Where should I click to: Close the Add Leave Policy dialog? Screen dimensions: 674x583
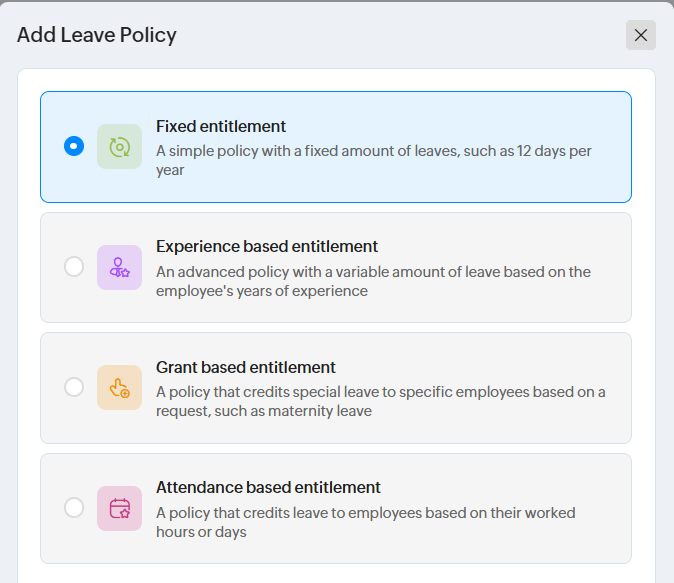coord(641,35)
